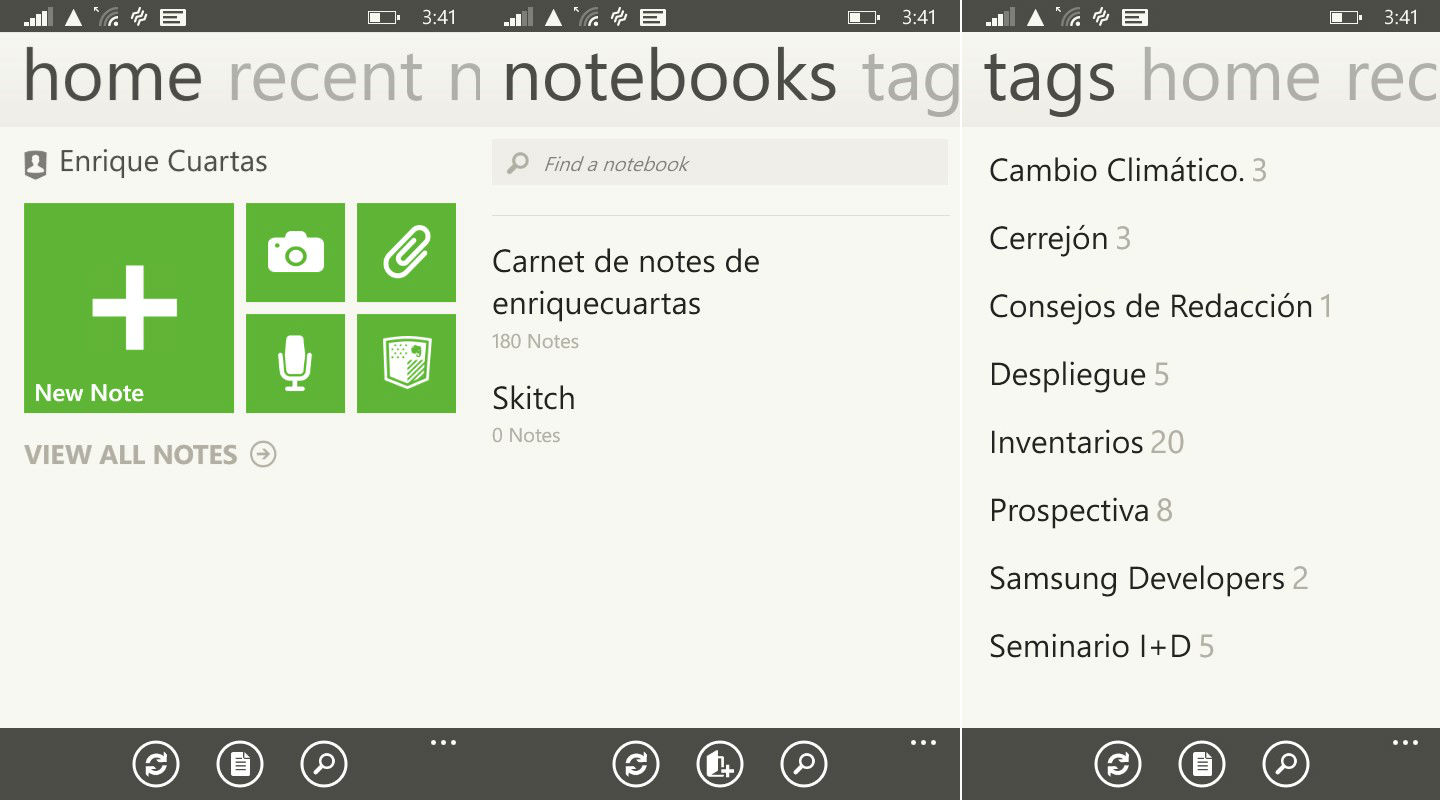Start an audio note with microphone tile
This screenshot has height=800, width=1440.
pos(295,363)
